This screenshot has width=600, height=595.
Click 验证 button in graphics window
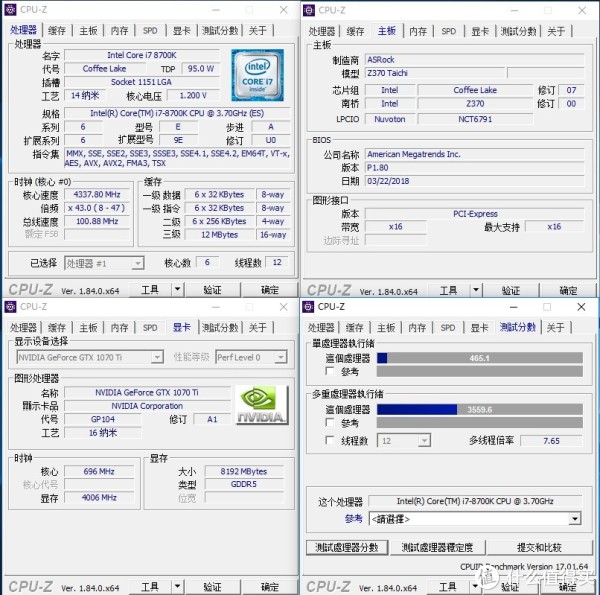213,586
